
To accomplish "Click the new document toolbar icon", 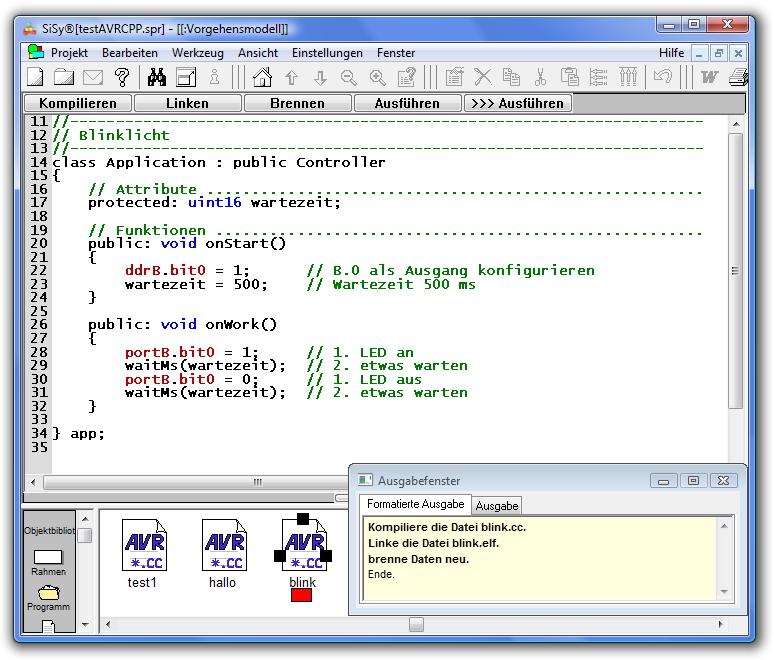I will pos(35,77).
